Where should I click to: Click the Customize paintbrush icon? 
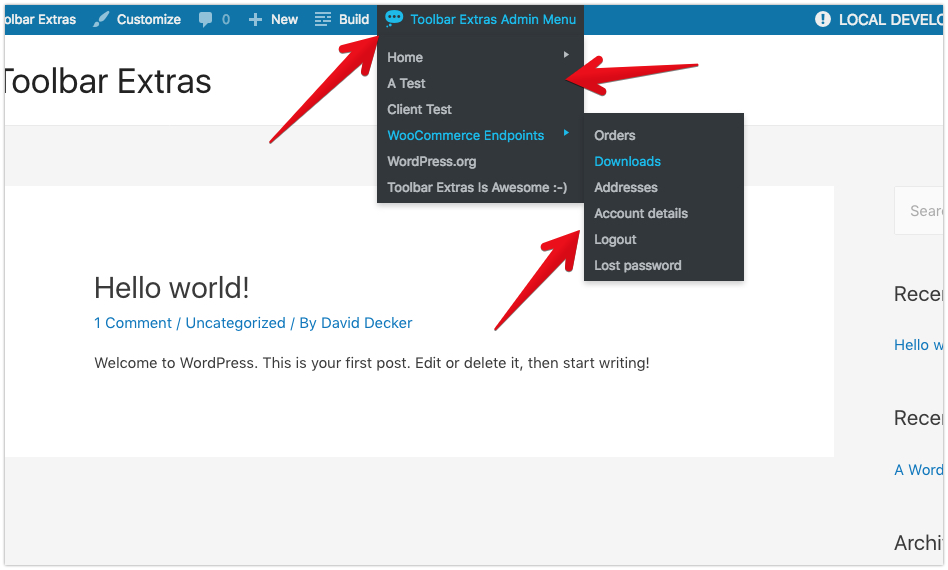click(101, 19)
